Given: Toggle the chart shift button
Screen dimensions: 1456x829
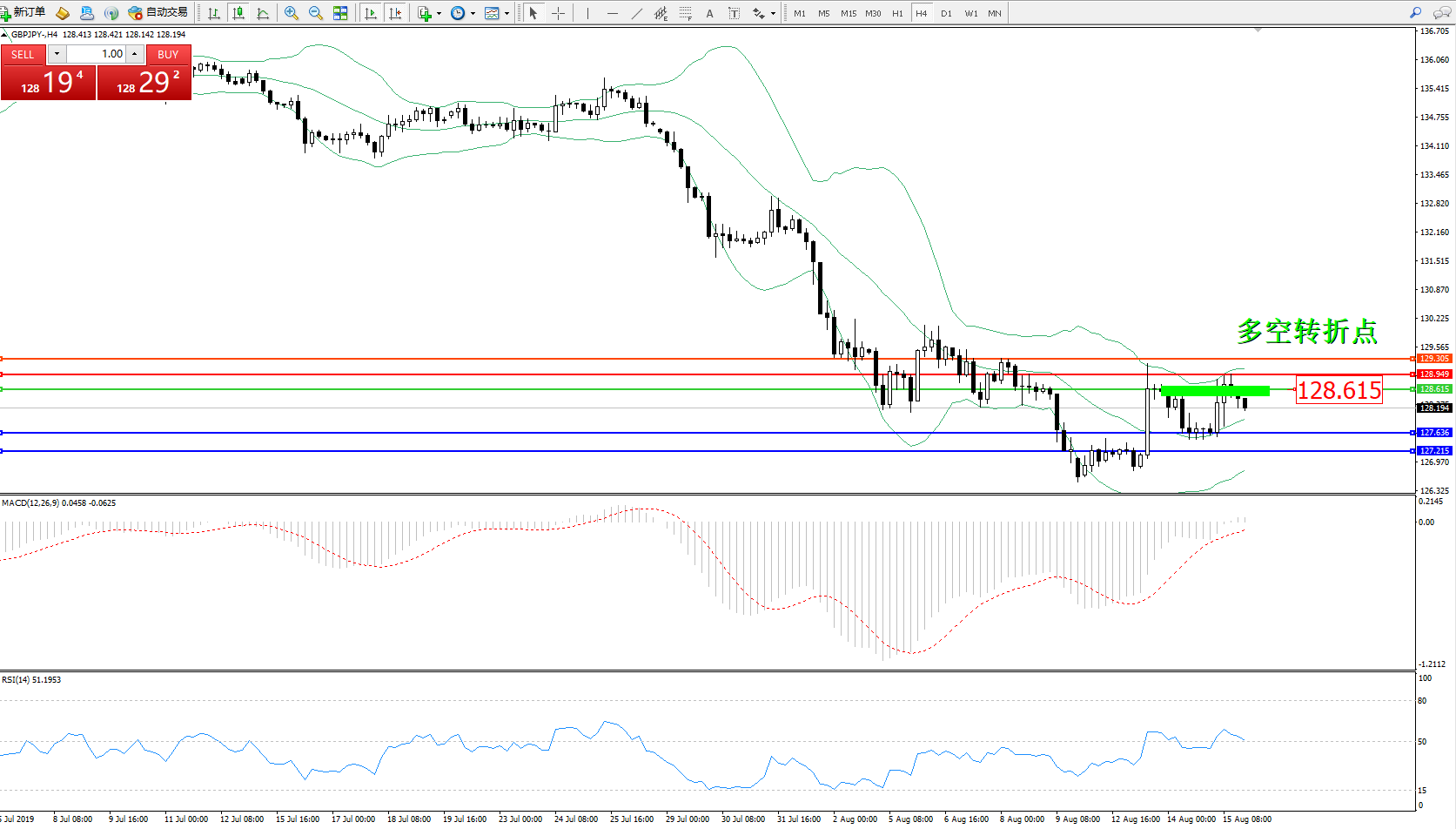Looking at the screenshot, I should tap(395, 13).
